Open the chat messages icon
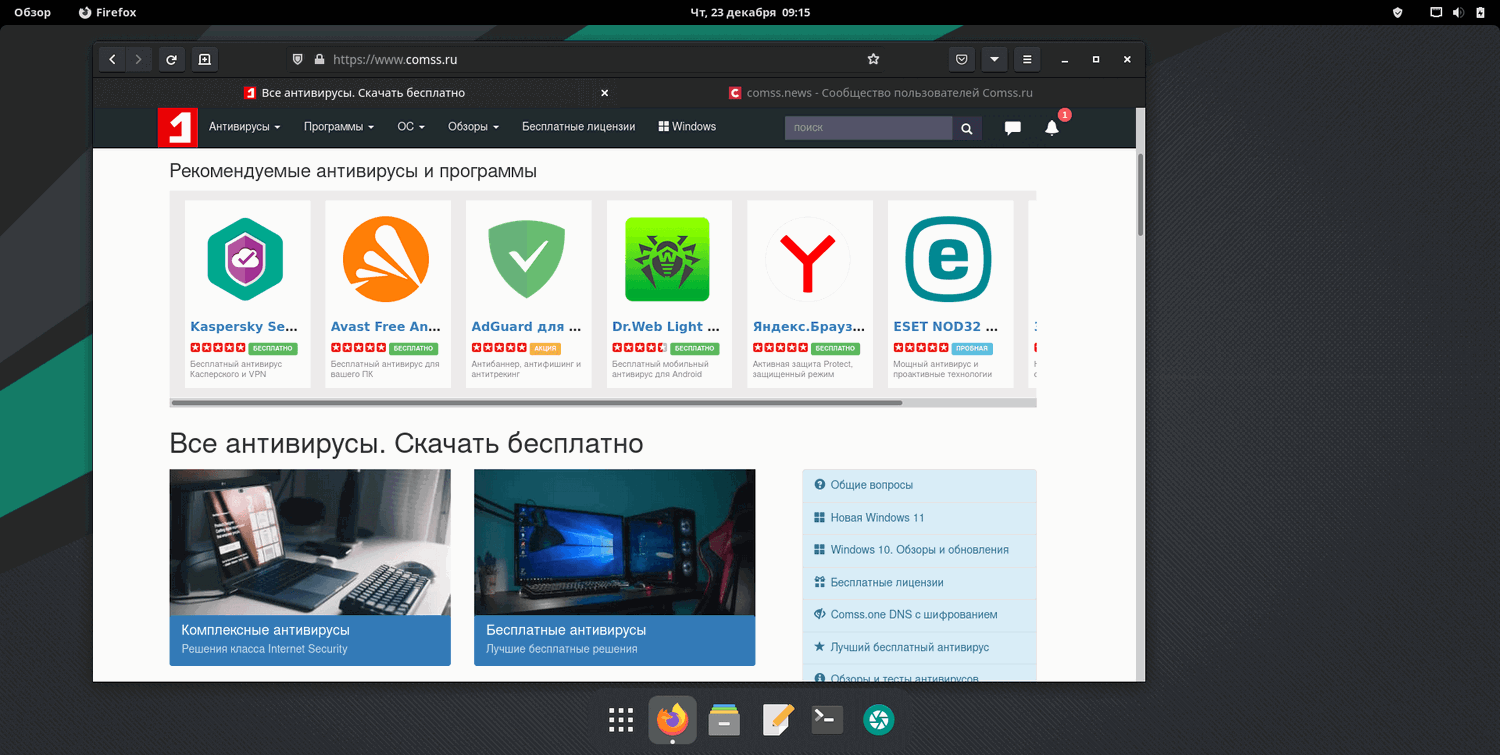The image size is (1500, 755). click(x=1013, y=128)
